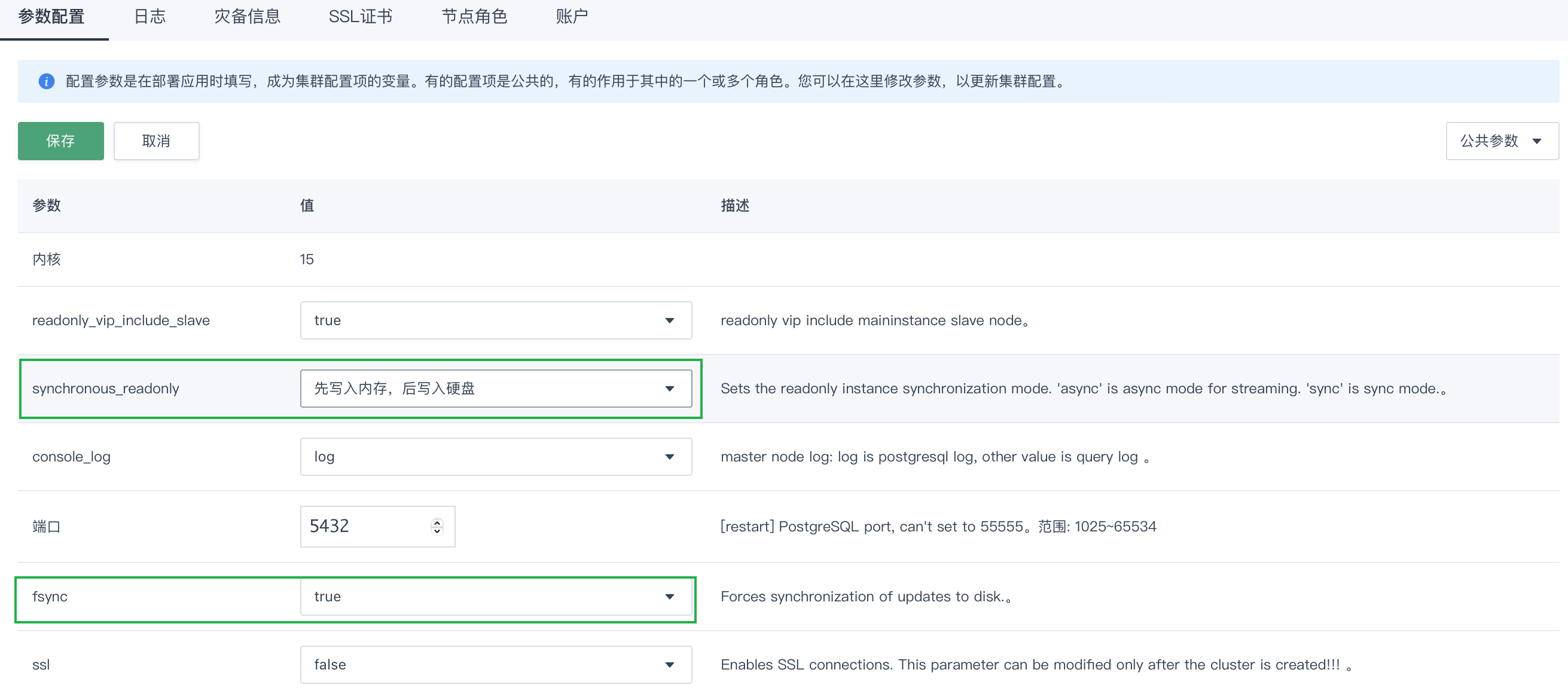Click the 端口 parameter label
1568x697 pixels.
46,527
